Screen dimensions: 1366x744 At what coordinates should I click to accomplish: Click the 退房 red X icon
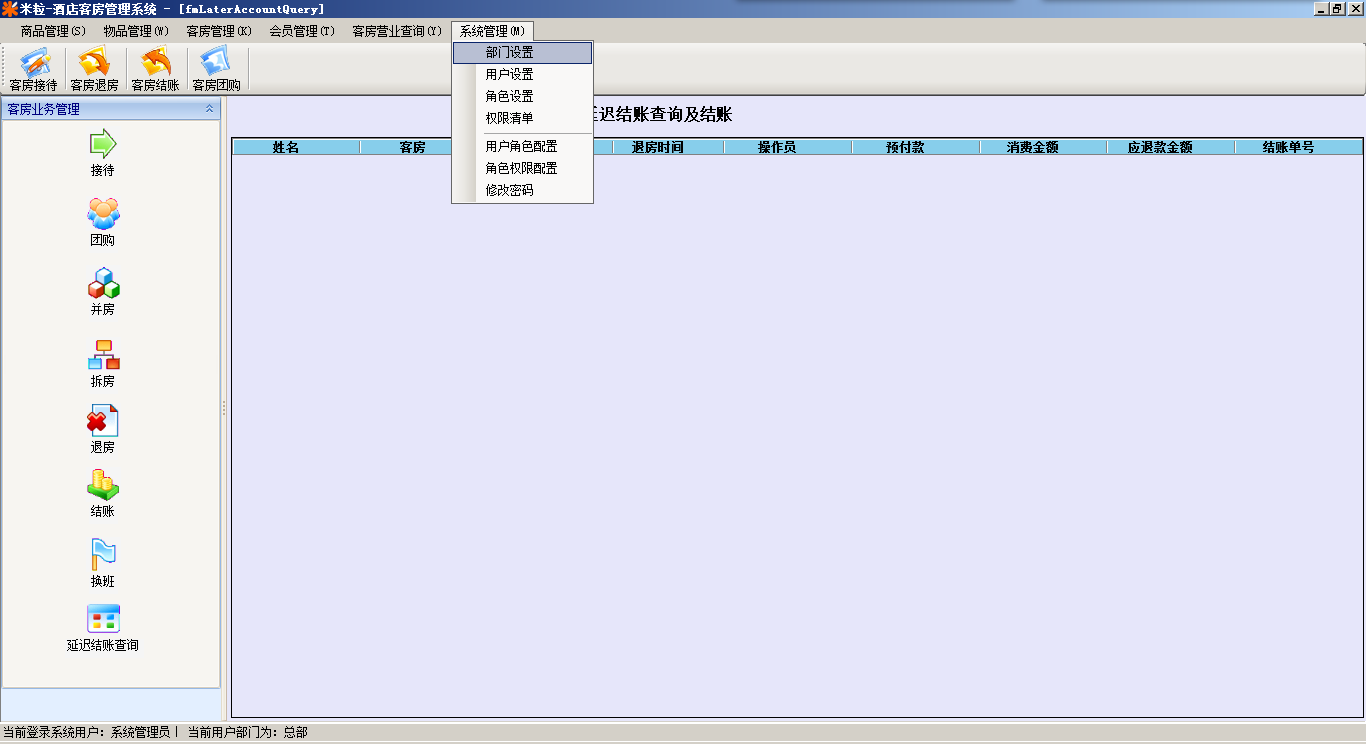point(103,421)
